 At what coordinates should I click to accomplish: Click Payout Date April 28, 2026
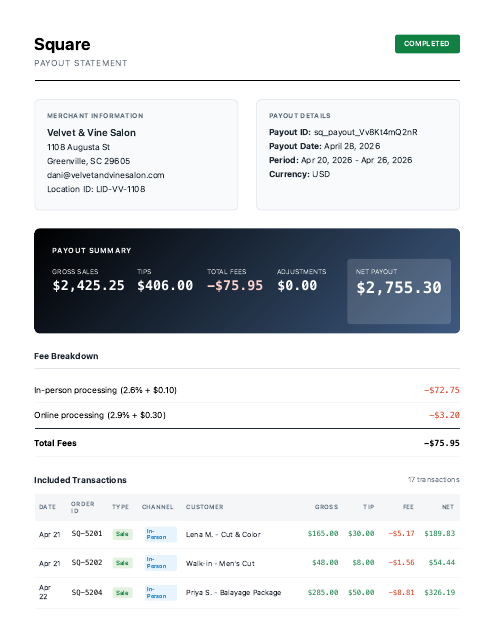324,146
